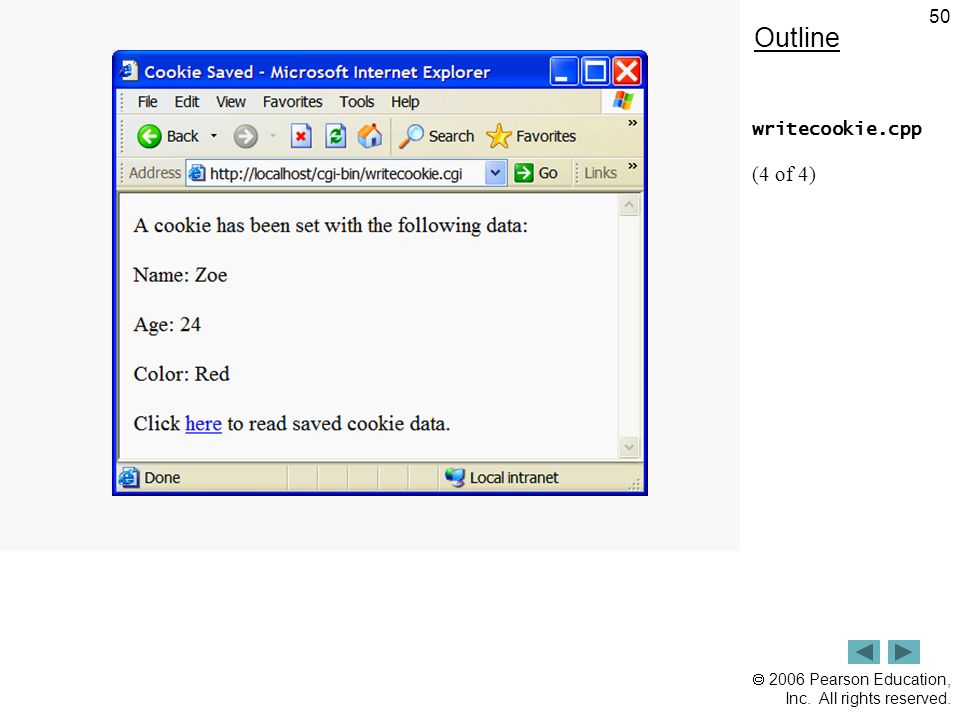This screenshot has height=720, width=960.
Task: Click the green Back arrow icon
Action: [x=149, y=136]
